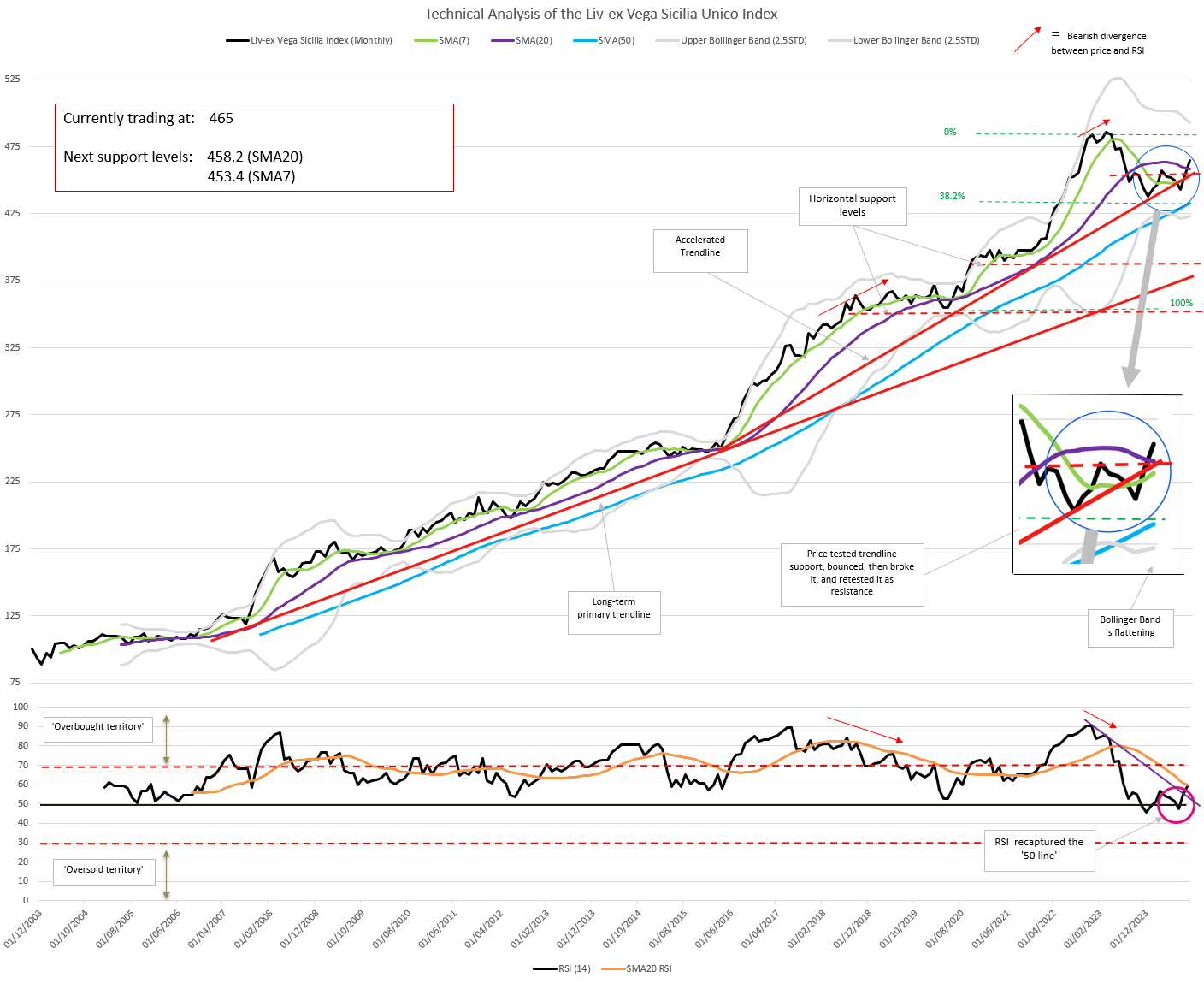The image size is (1204, 983).
Task: Click the '30' RSI axis label
Action: click(x=23, y=842)
